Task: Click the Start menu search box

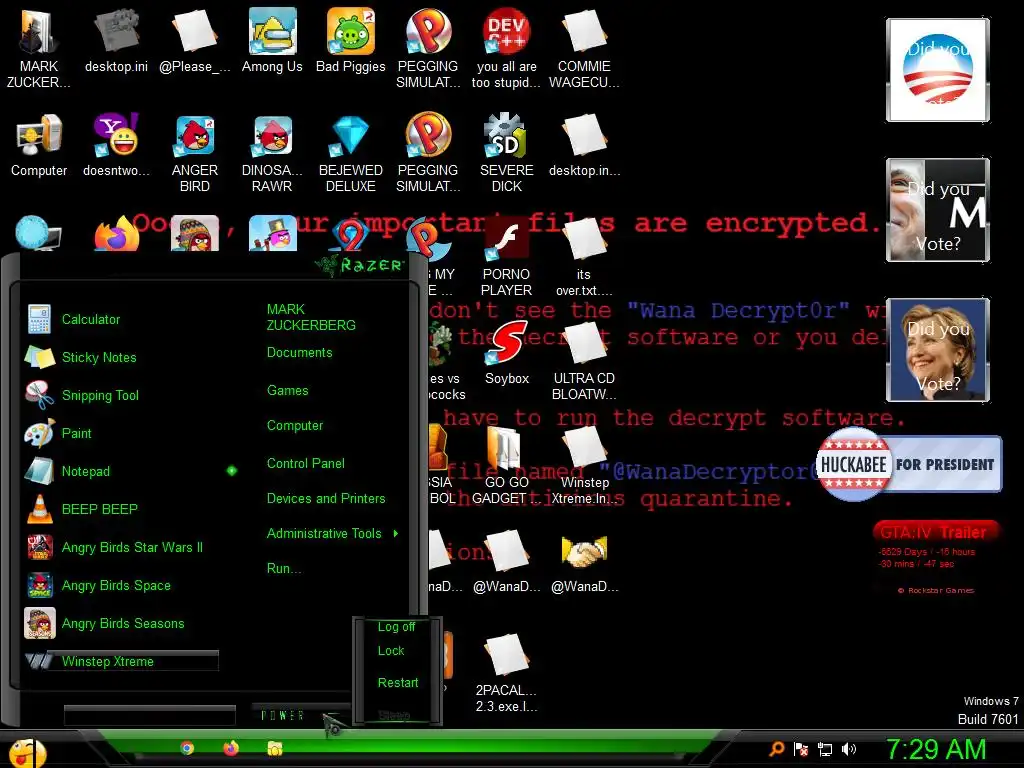Action: click(150, 716)
